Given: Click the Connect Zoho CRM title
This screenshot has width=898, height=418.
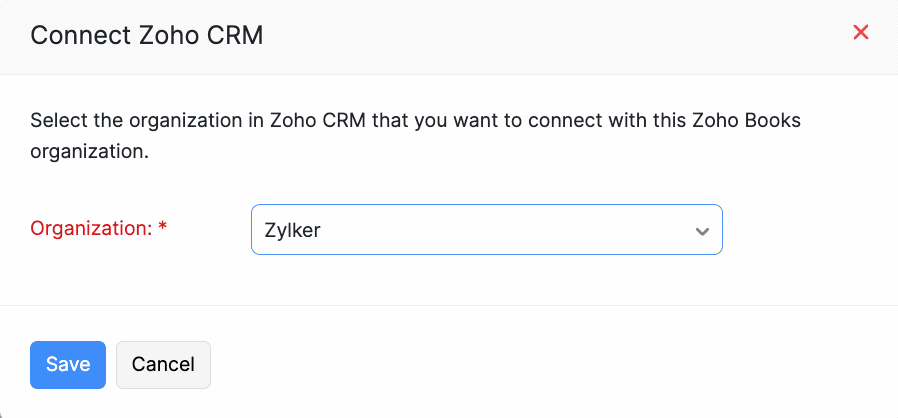Looking at the screenshot, I should click(146, 36).
